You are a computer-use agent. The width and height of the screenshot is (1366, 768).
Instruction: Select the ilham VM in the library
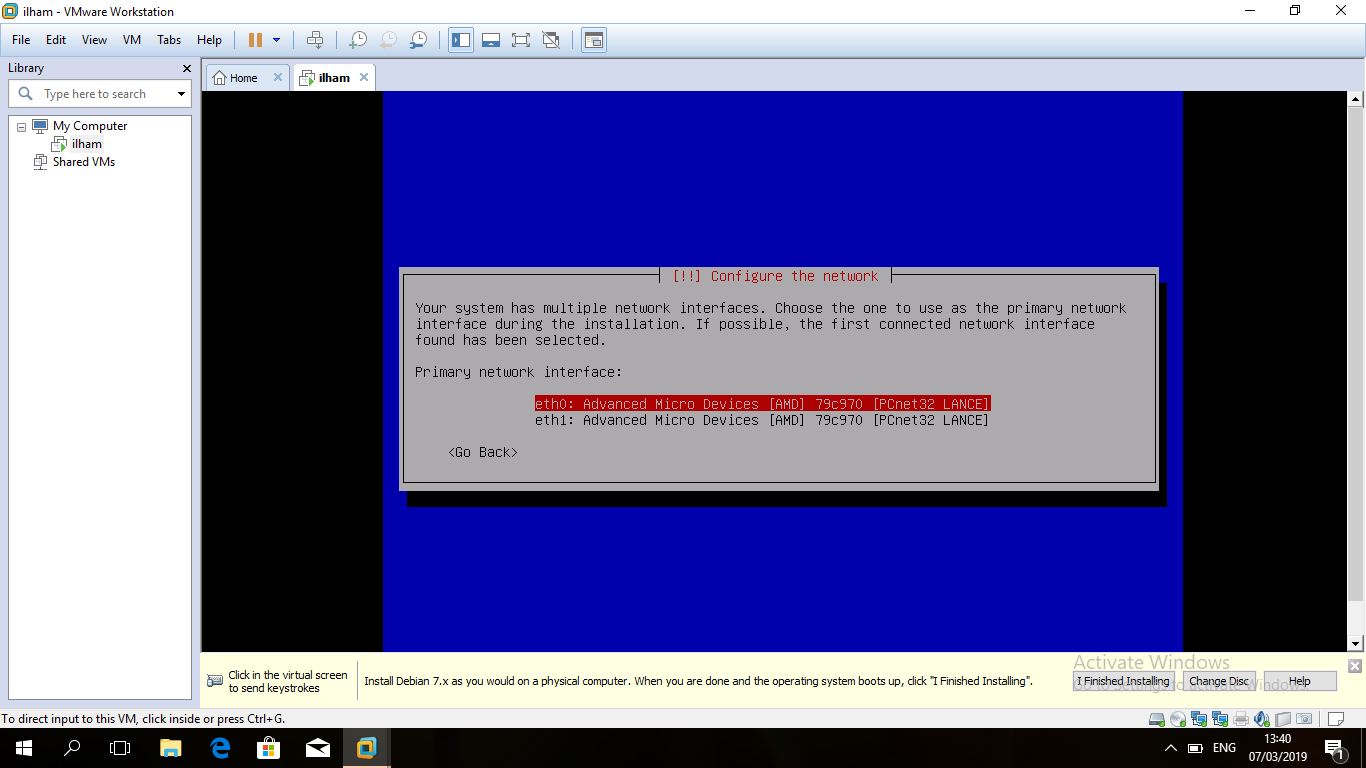point(87,144)
